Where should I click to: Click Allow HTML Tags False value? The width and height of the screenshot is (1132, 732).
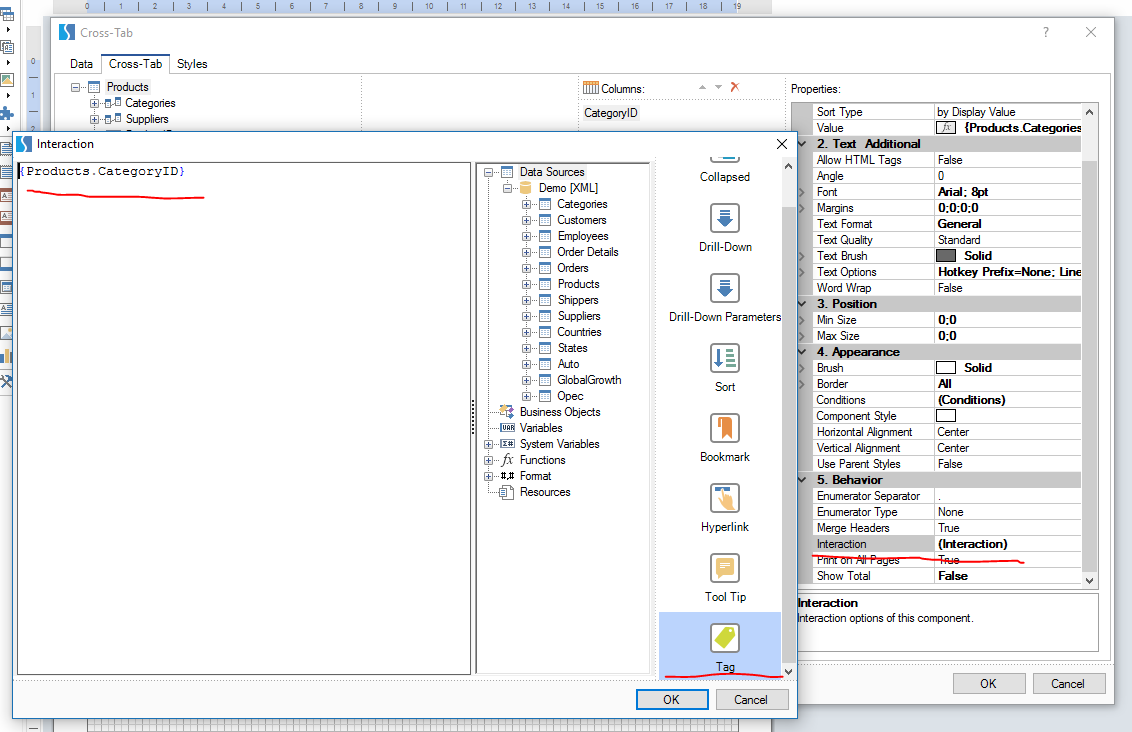coord(1008,160)
